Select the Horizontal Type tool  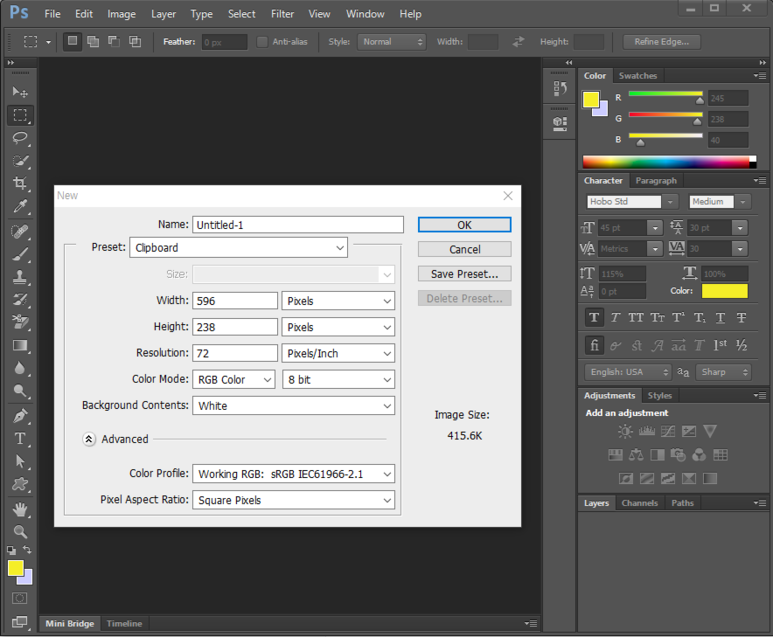coord(20,439)
